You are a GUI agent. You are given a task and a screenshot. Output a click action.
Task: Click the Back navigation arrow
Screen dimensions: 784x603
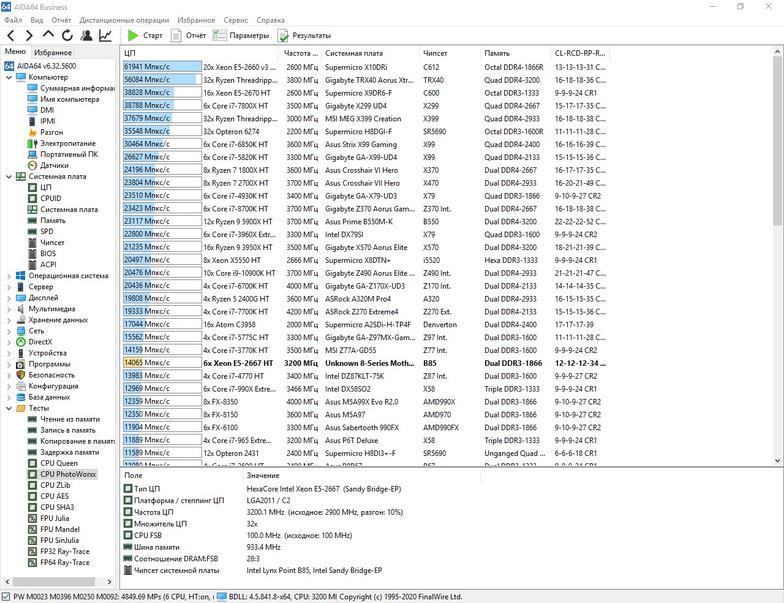(11, 36)
